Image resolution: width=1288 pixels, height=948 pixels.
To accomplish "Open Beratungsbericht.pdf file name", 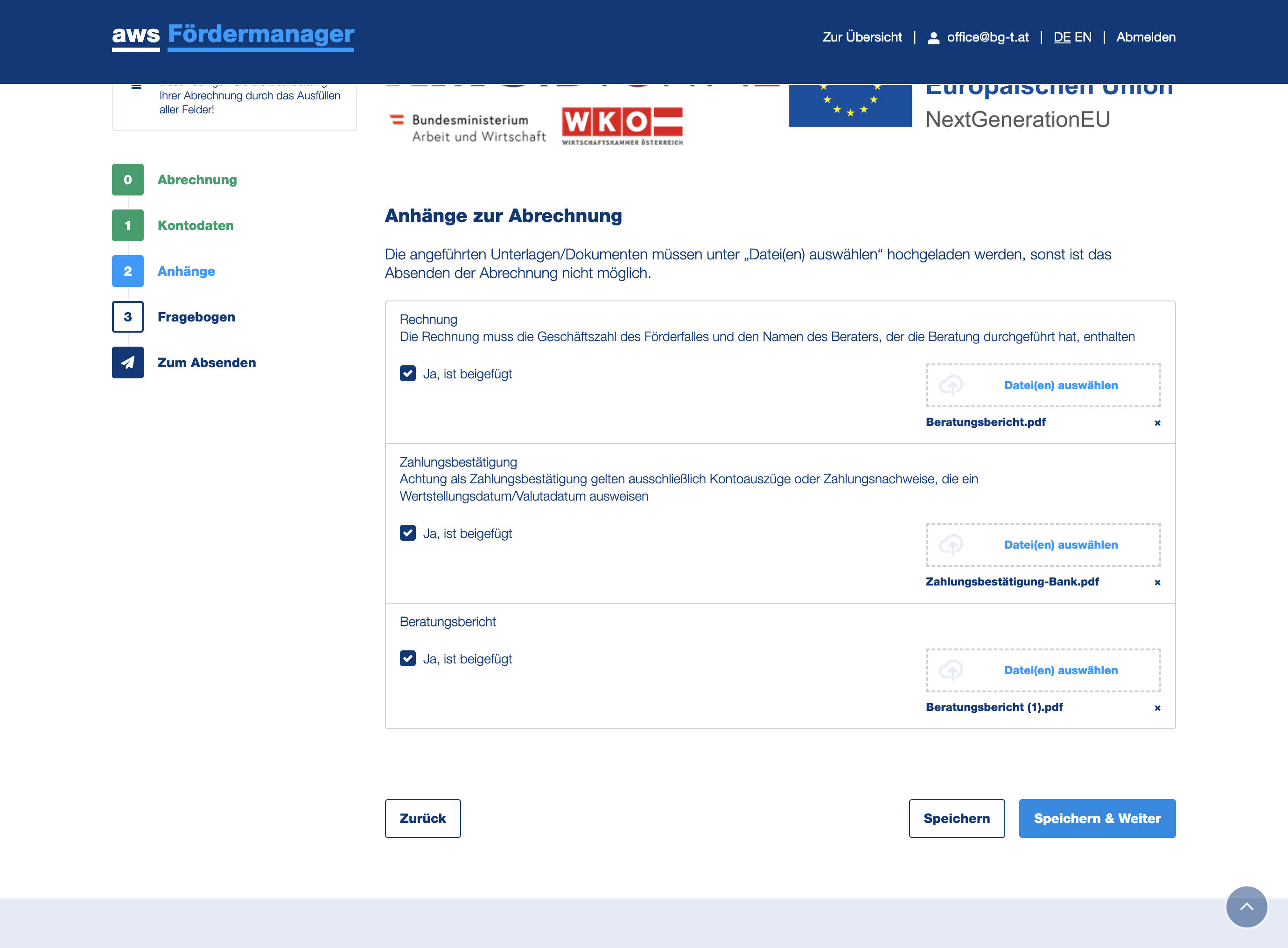I will point(986,422).
